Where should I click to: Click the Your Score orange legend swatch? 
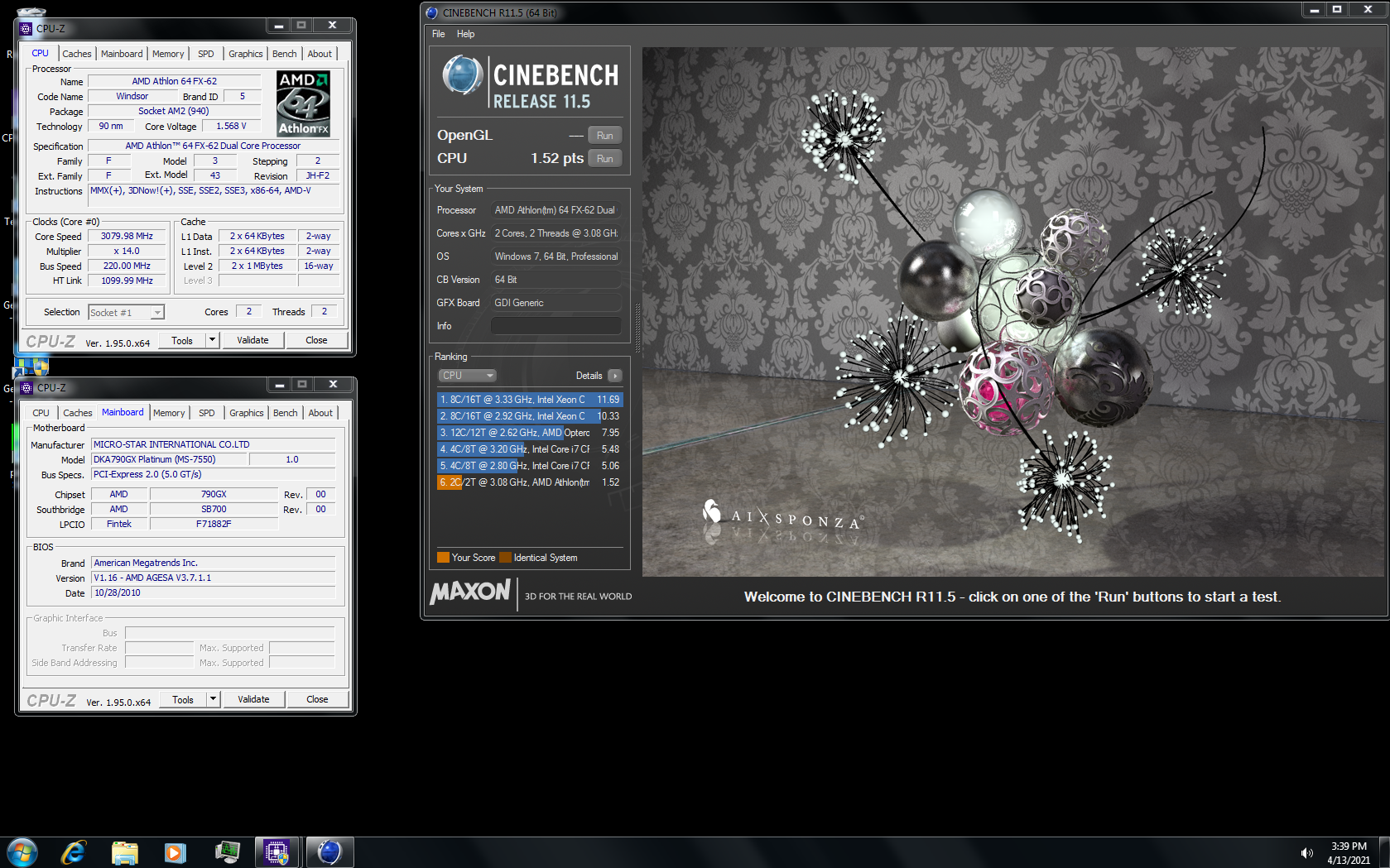pyautogui.click(x=443, y=558)
